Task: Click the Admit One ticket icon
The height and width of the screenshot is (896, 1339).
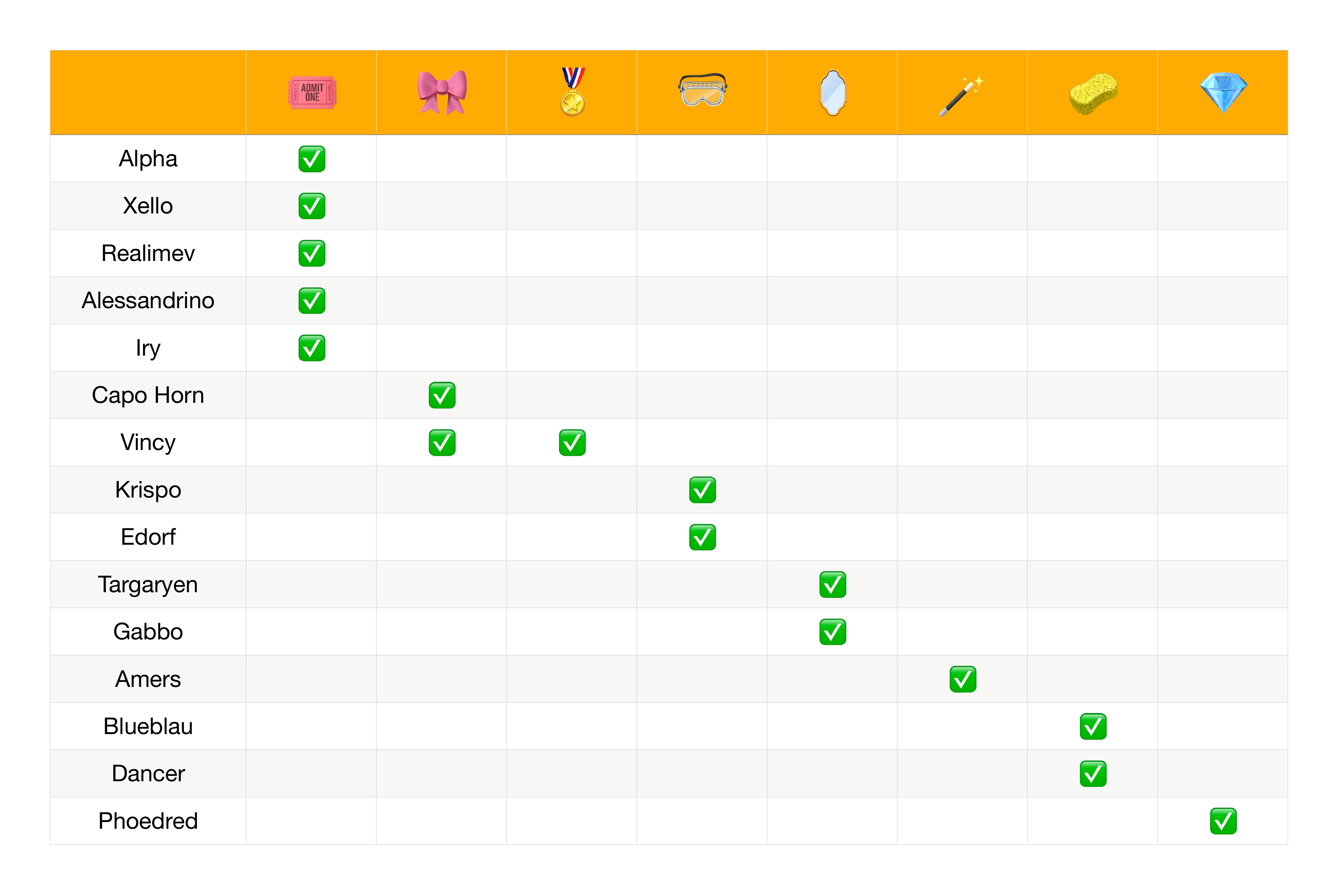Action: tap(312, 93)
